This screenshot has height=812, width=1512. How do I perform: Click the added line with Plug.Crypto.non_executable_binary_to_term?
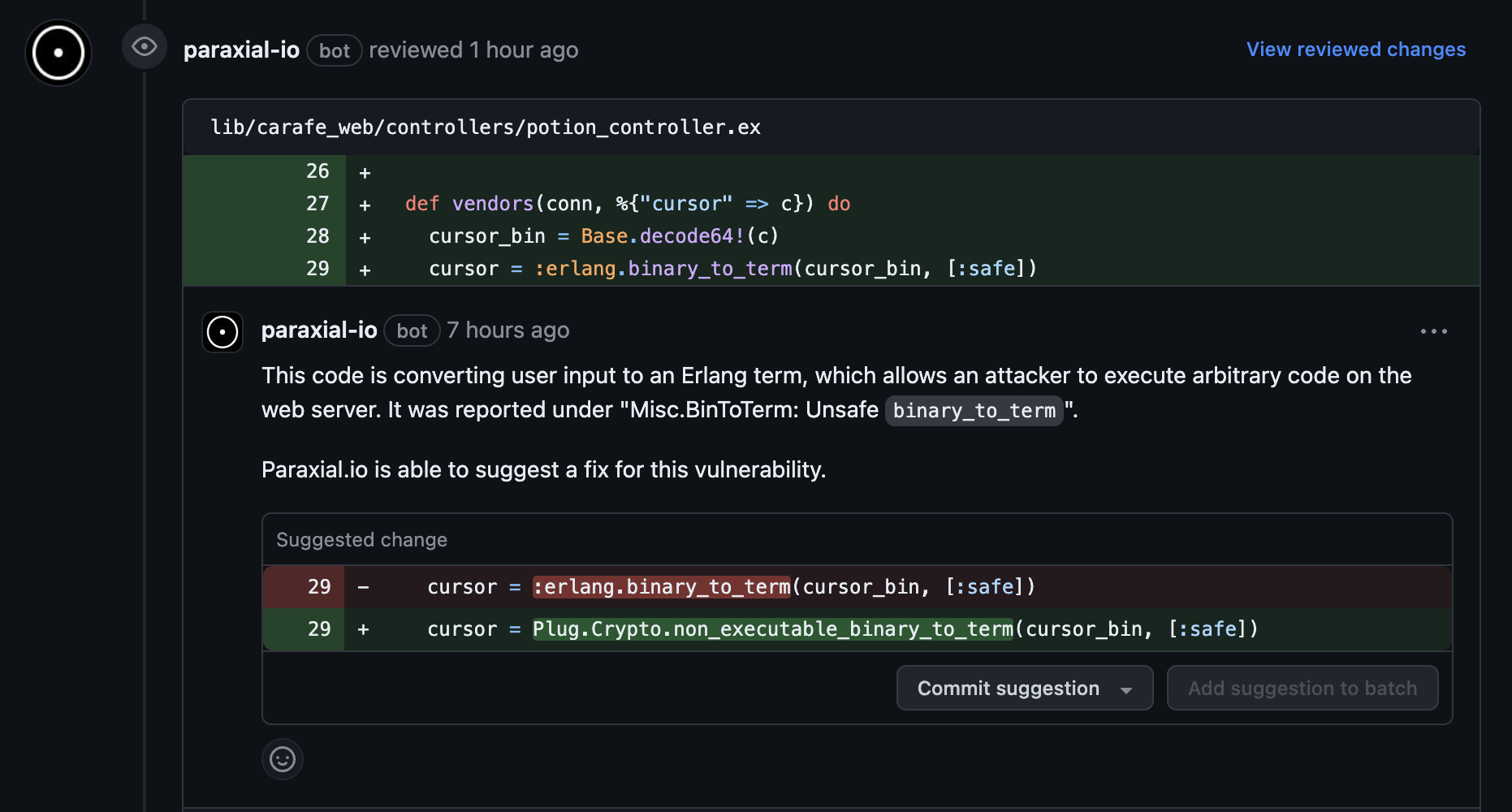tap(857, 629)
